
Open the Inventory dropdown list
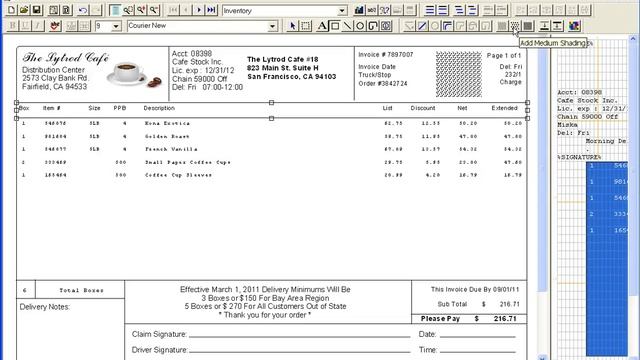[342, 11]
